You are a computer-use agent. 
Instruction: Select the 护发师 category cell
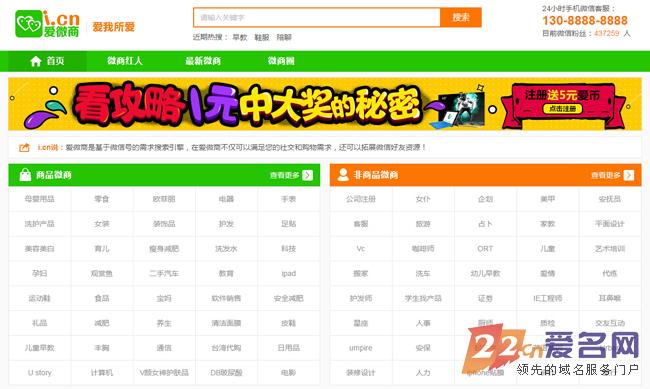361,298
